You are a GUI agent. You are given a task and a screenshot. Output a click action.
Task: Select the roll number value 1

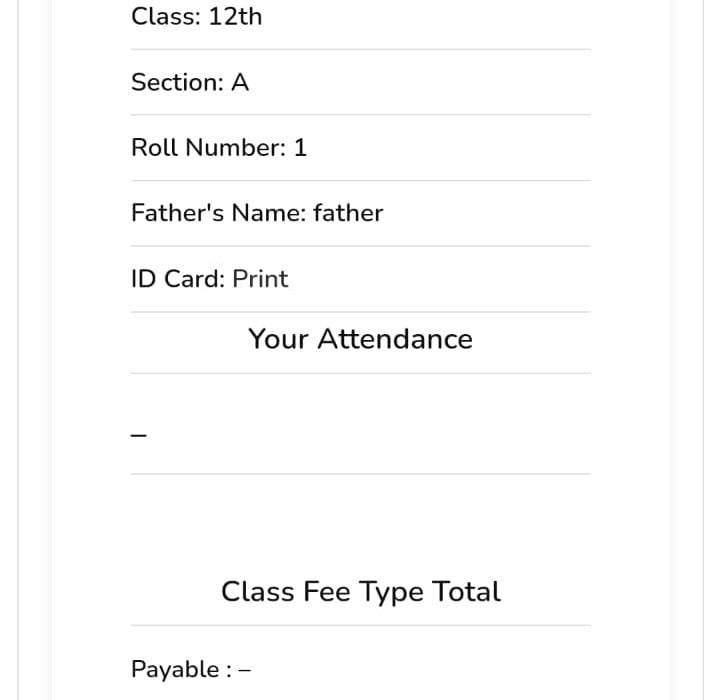300,148
